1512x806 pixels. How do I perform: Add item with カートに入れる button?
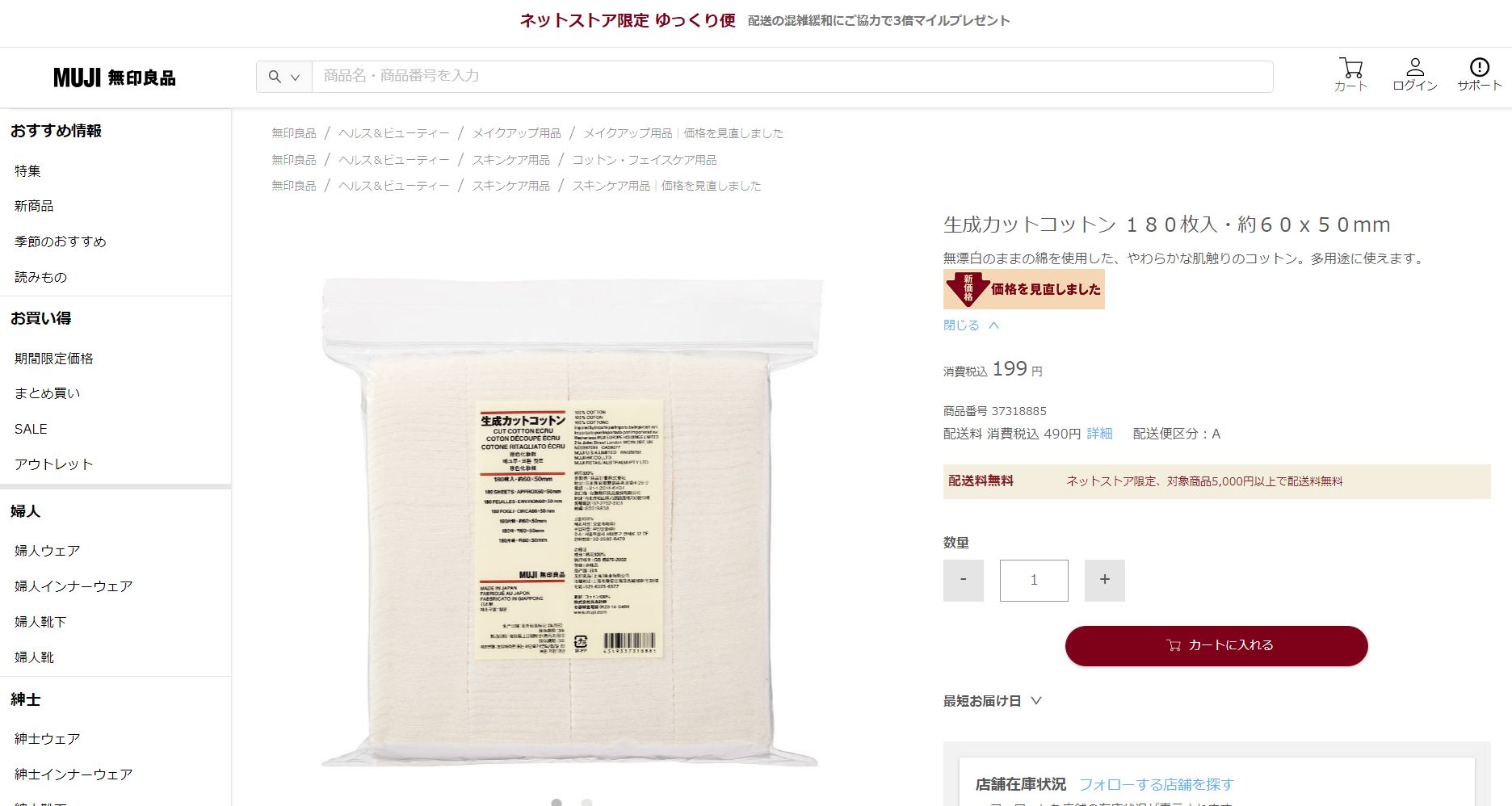(x=1216, y=645)
